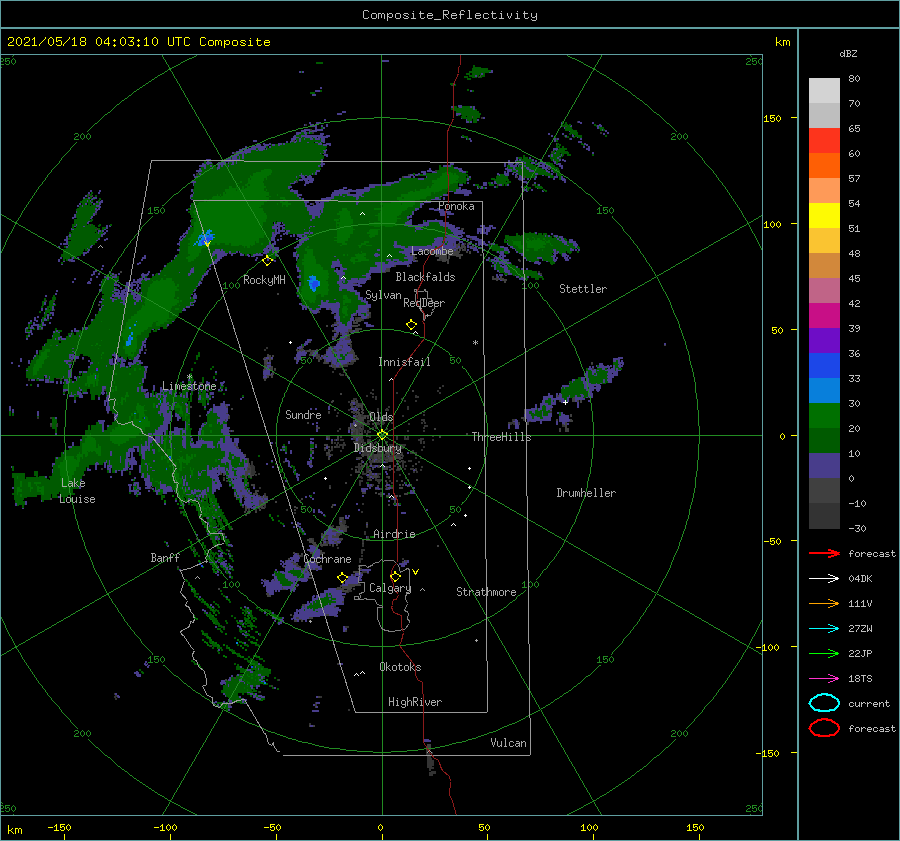This screenshot has width=900, height=841.
Task: Click the red forecast ellipse in legend
Action: point(824,728)
